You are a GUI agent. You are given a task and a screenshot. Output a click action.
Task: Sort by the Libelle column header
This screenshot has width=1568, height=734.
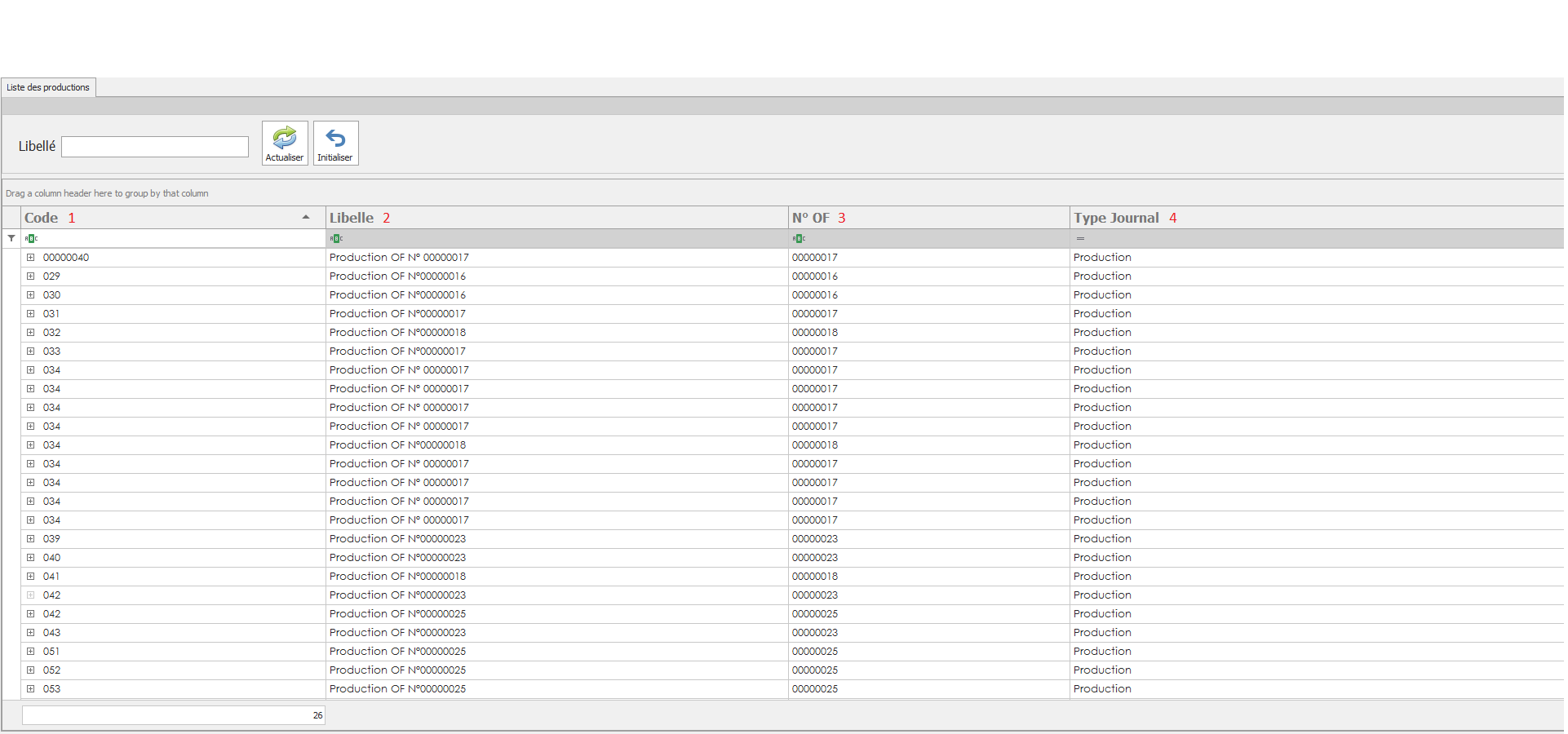[x=352, y=218]
